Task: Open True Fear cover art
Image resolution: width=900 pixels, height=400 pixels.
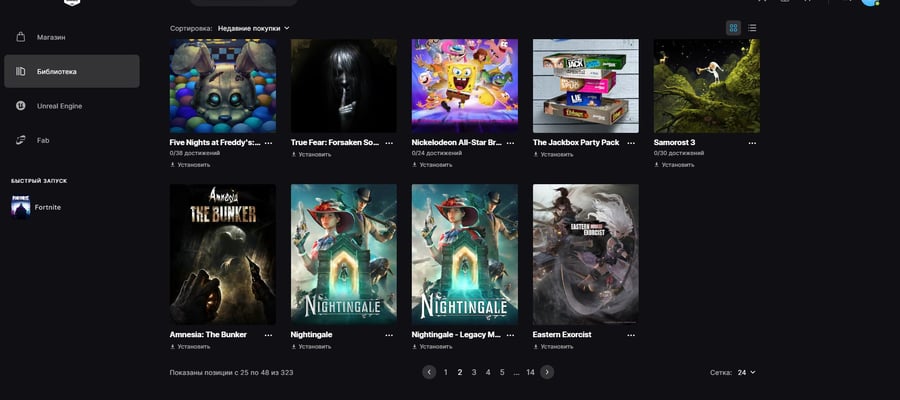Action: [344, 86]
